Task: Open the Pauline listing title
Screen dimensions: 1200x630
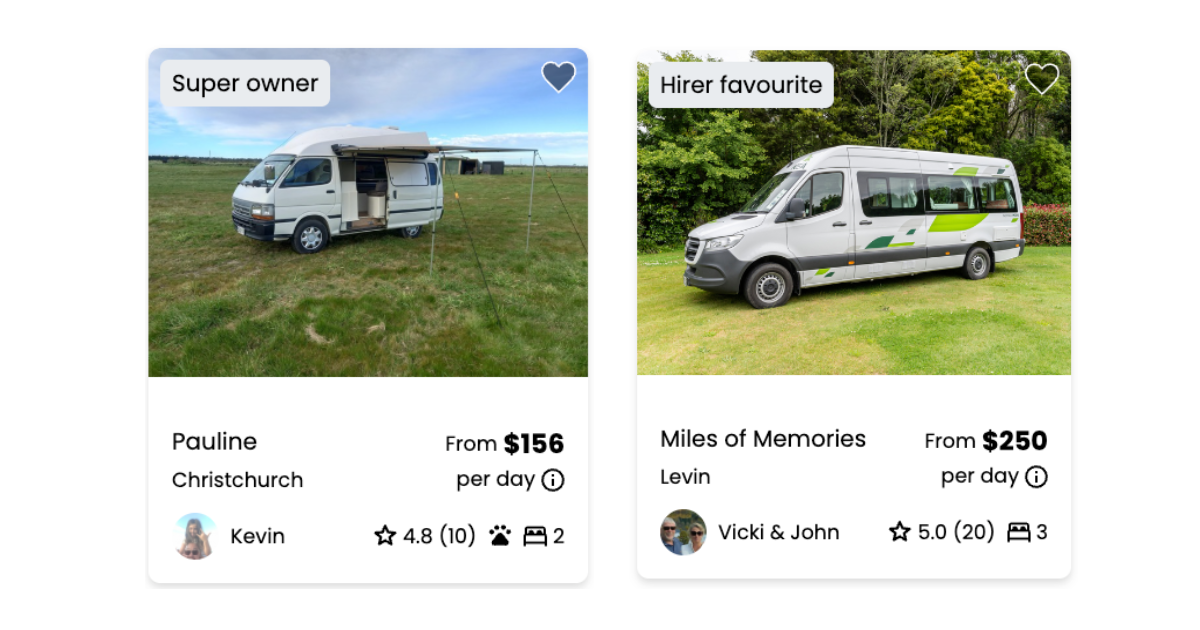Action: click(x=214, y=442)
